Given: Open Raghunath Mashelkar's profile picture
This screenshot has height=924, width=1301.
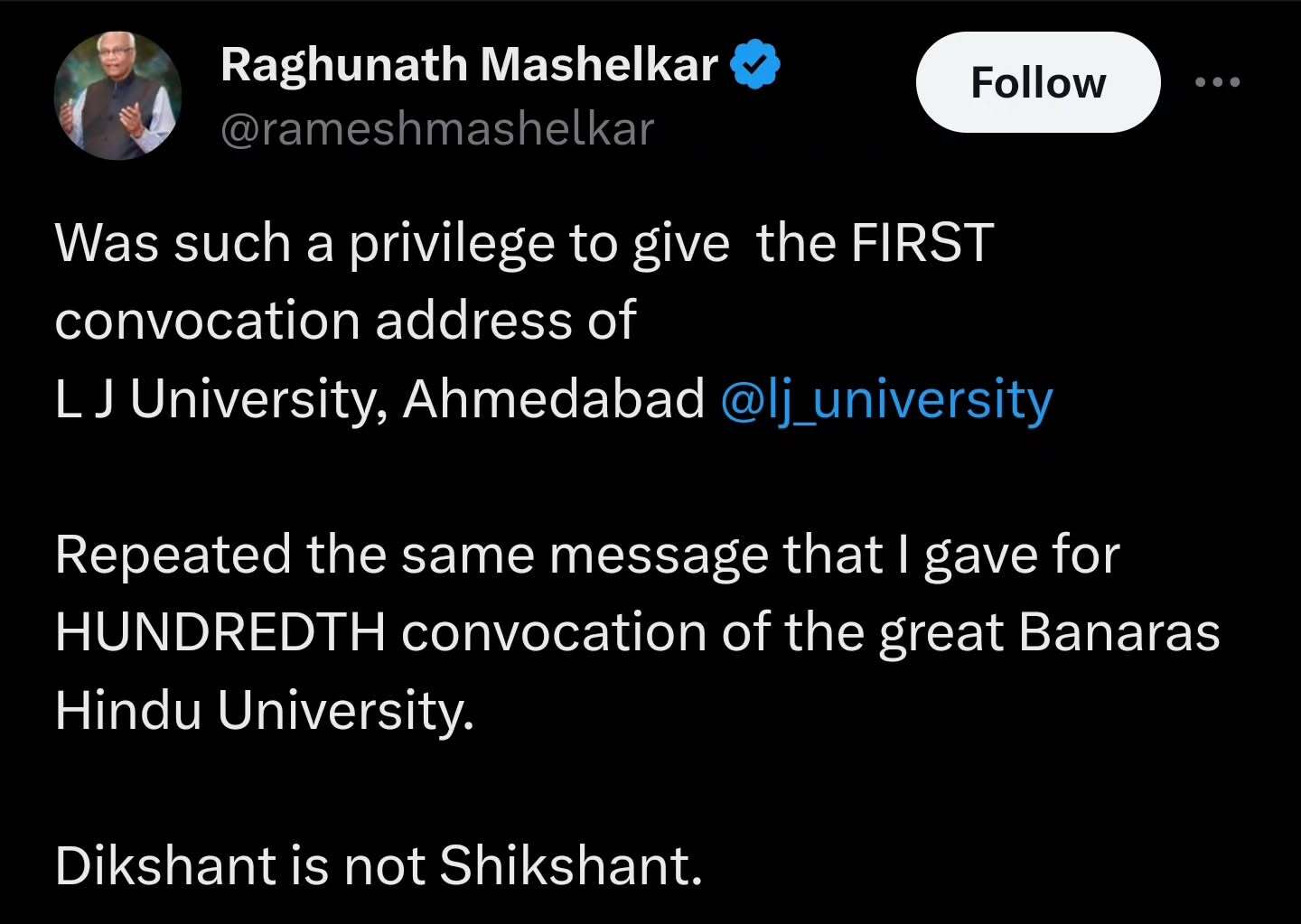Looking at the screenshot, I should pos(117,96).
